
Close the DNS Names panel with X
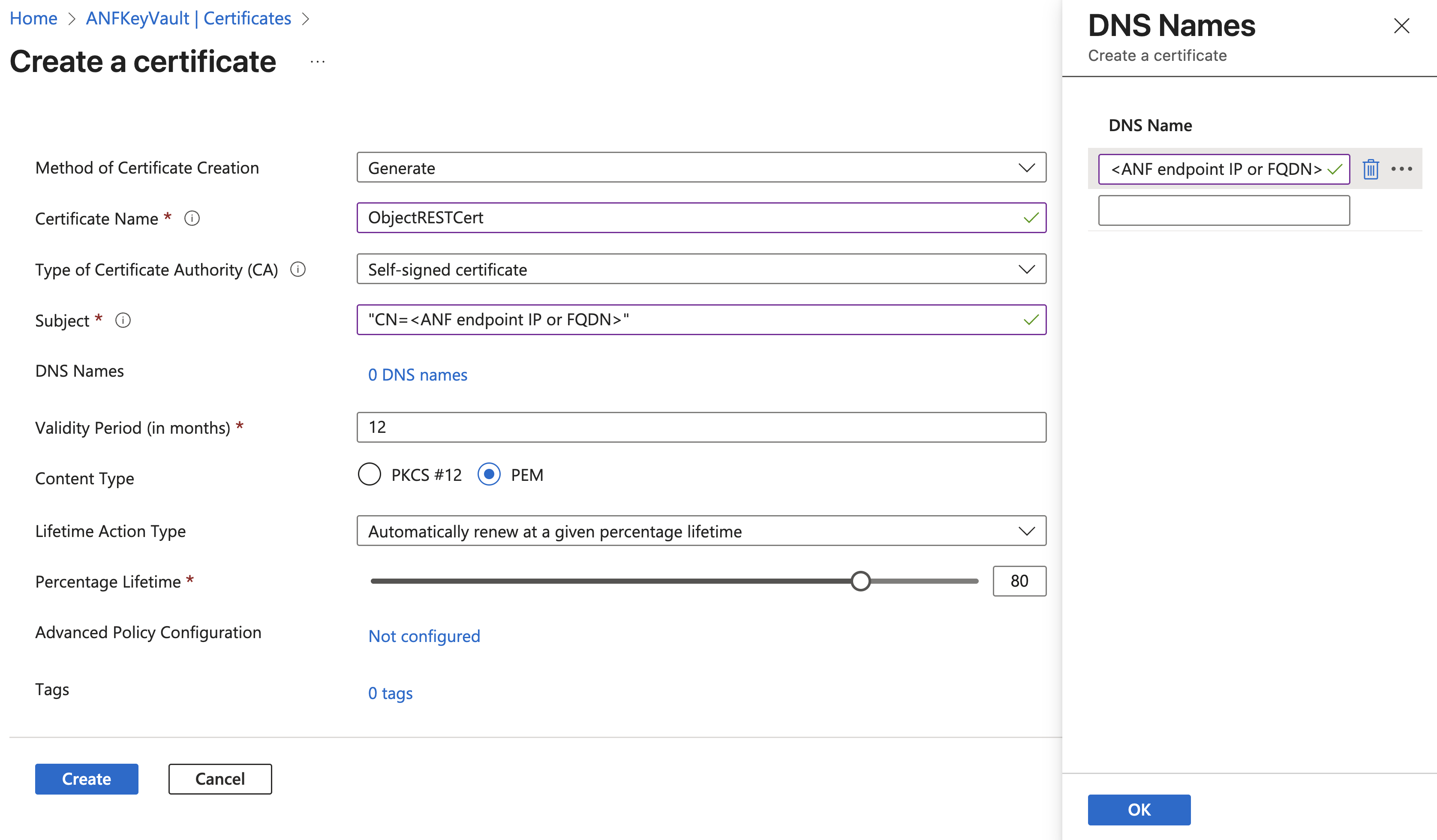pyautogui.click(x=1401, y=26)
